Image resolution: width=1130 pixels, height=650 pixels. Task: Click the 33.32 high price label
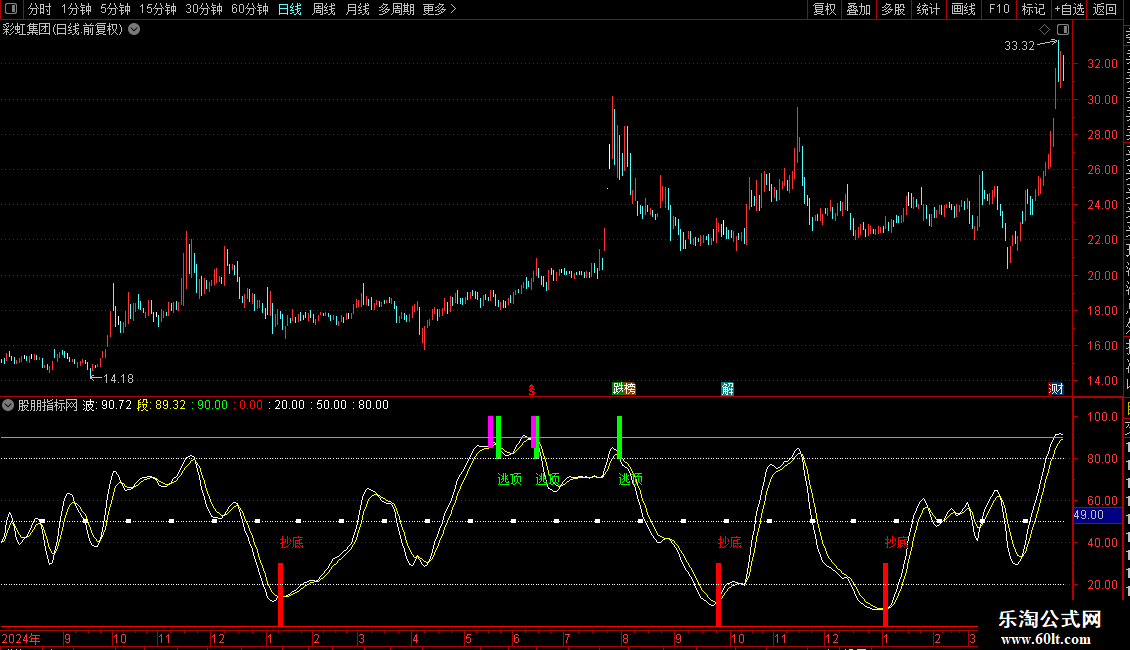1019,45
